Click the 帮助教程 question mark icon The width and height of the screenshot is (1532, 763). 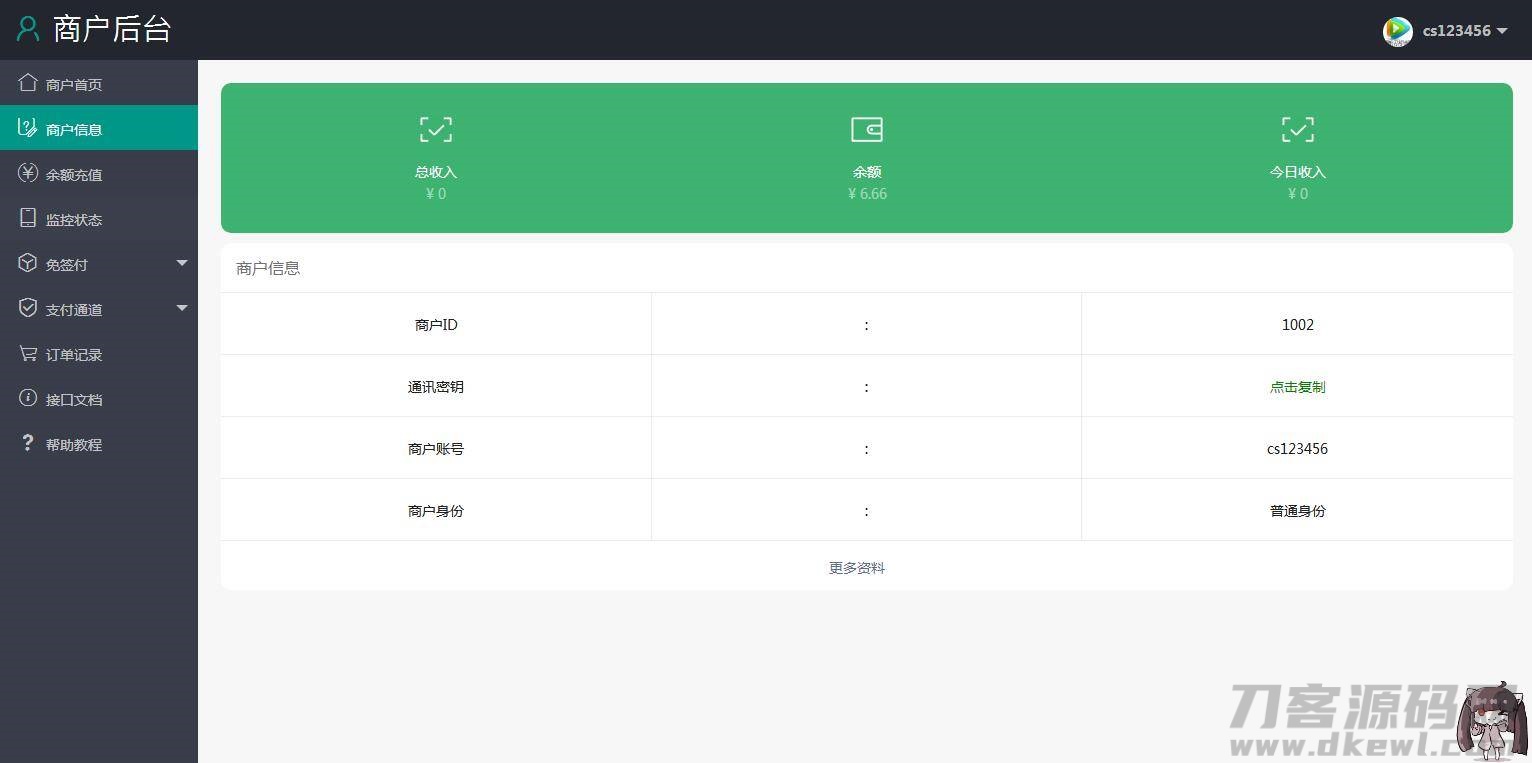click(28, 443)
